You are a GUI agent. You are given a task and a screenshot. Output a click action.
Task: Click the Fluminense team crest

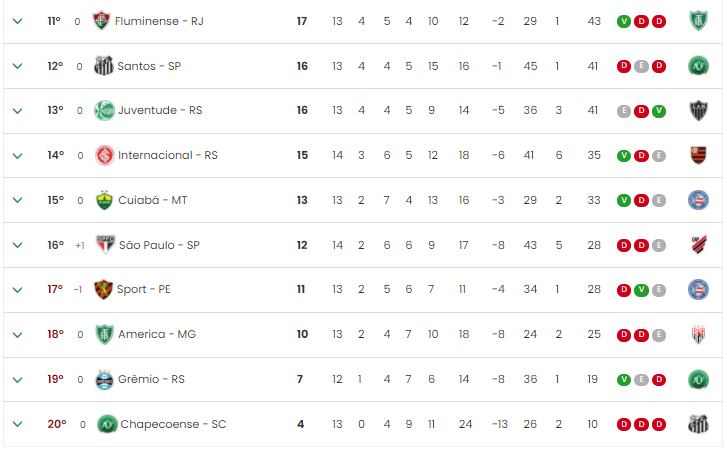pos(101,21)
